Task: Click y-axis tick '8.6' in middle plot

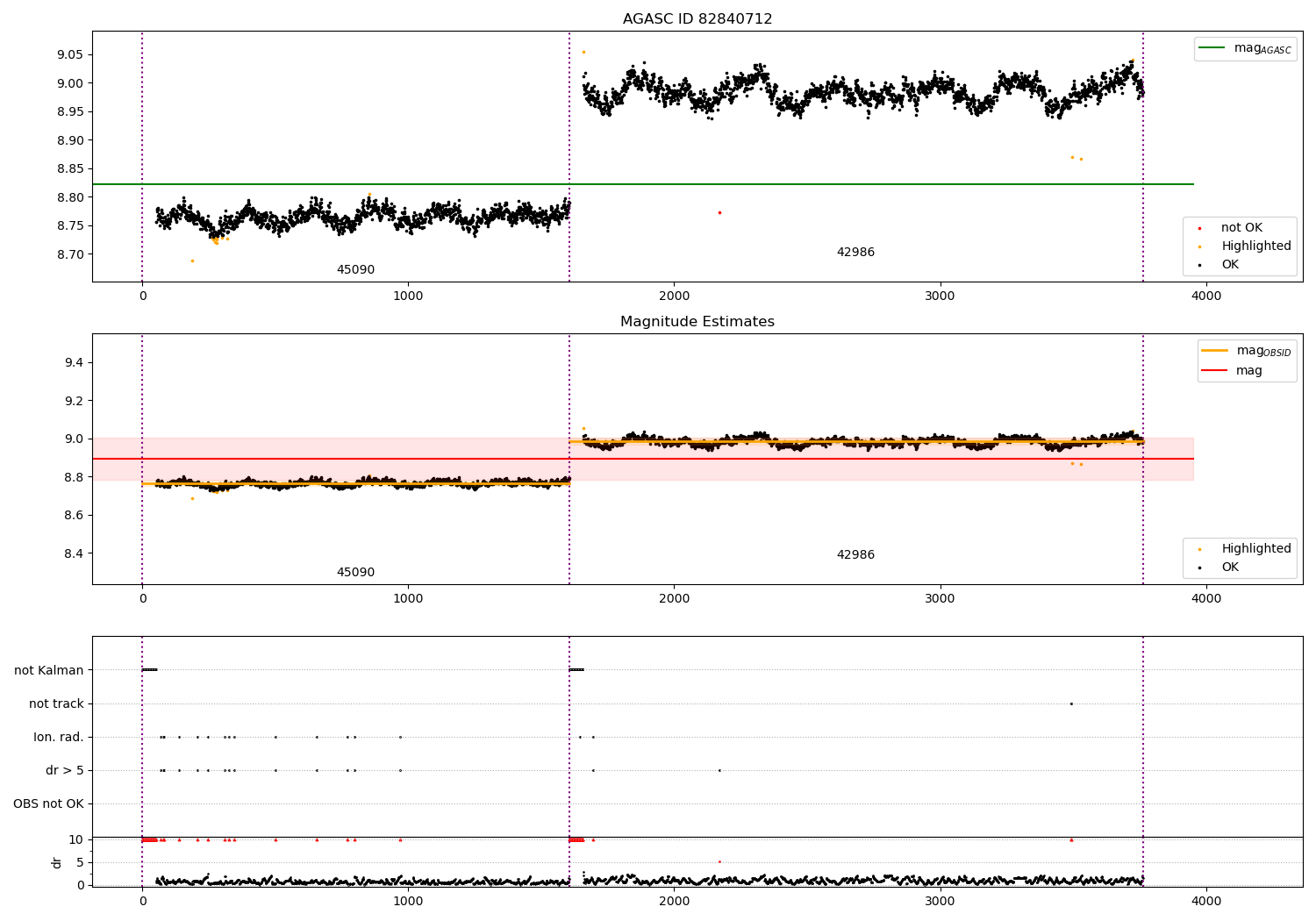Action: tap(74, 515)
